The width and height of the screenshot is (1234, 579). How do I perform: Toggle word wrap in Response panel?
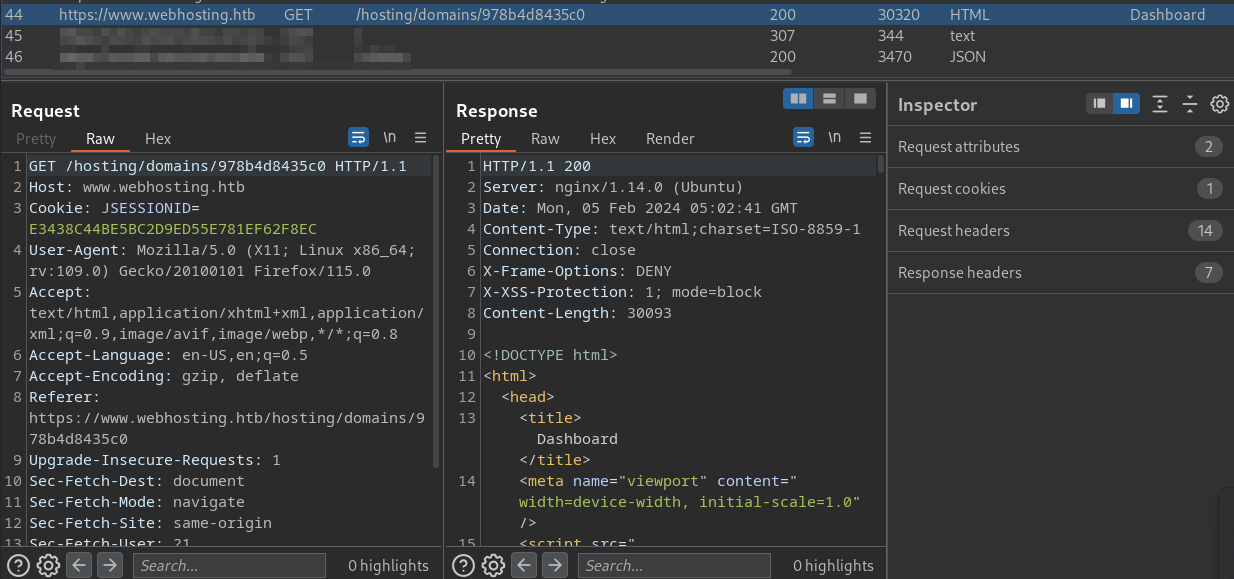[804, 138]
